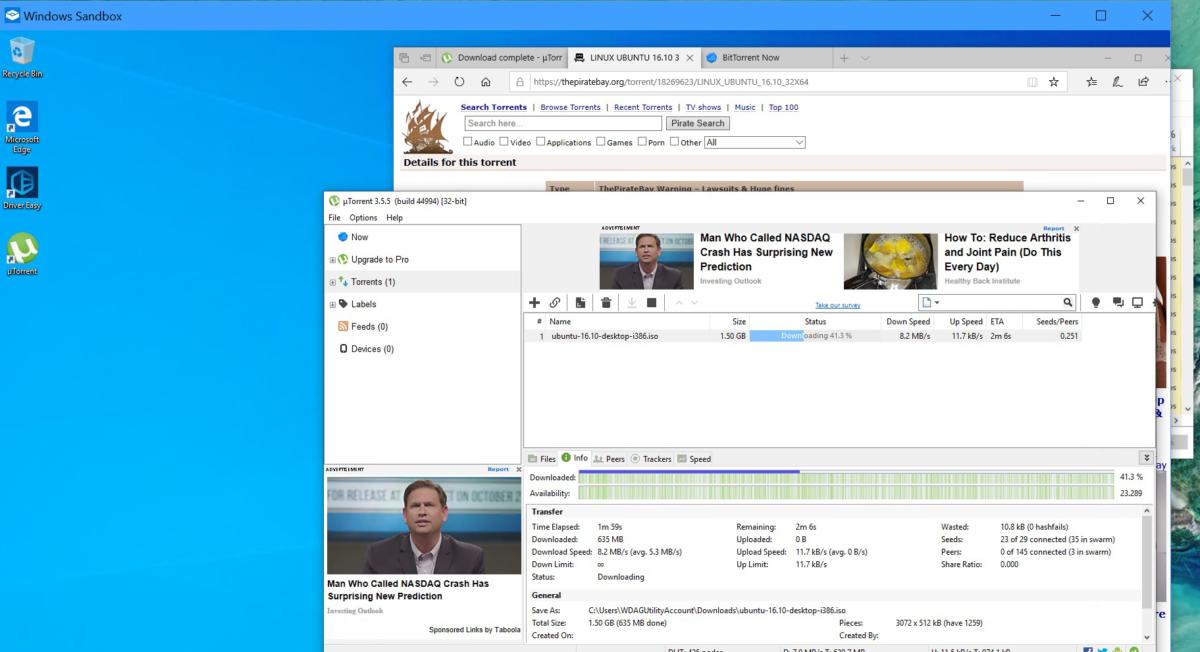1200x652 pixels.
Task: Add page to favorites star in Edge
Action: click(x=1054, y=82)
